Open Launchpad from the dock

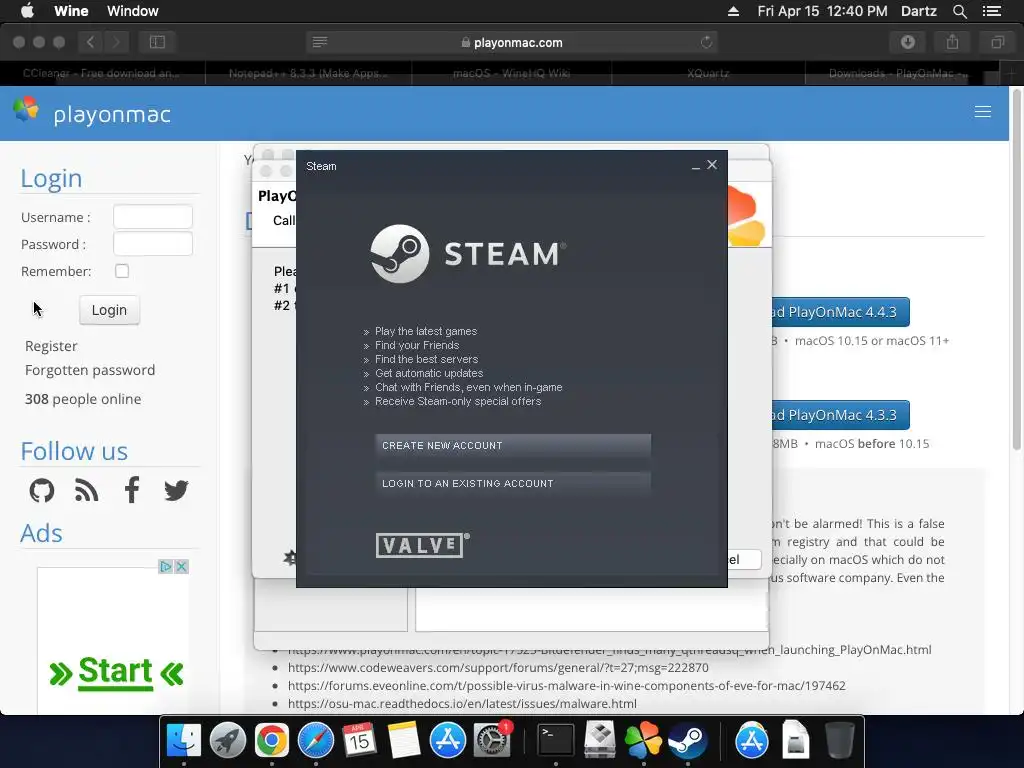[x=227, y=741]
